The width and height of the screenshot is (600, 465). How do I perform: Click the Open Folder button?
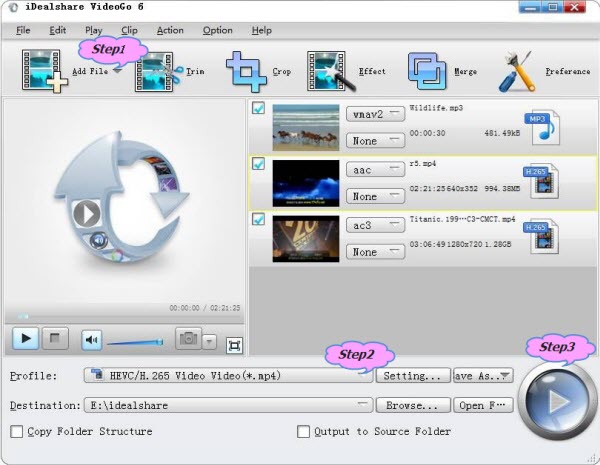pos(483,405)
